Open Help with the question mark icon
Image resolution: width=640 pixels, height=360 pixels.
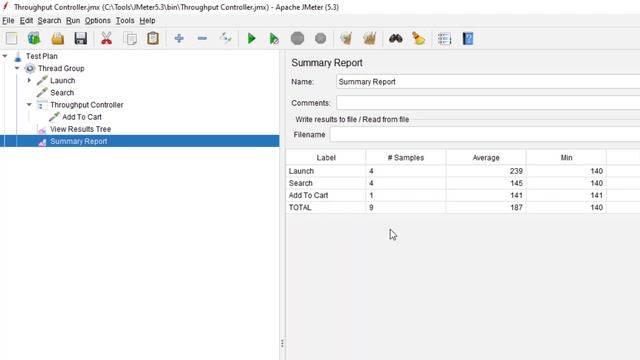click(x=468, y=38)
